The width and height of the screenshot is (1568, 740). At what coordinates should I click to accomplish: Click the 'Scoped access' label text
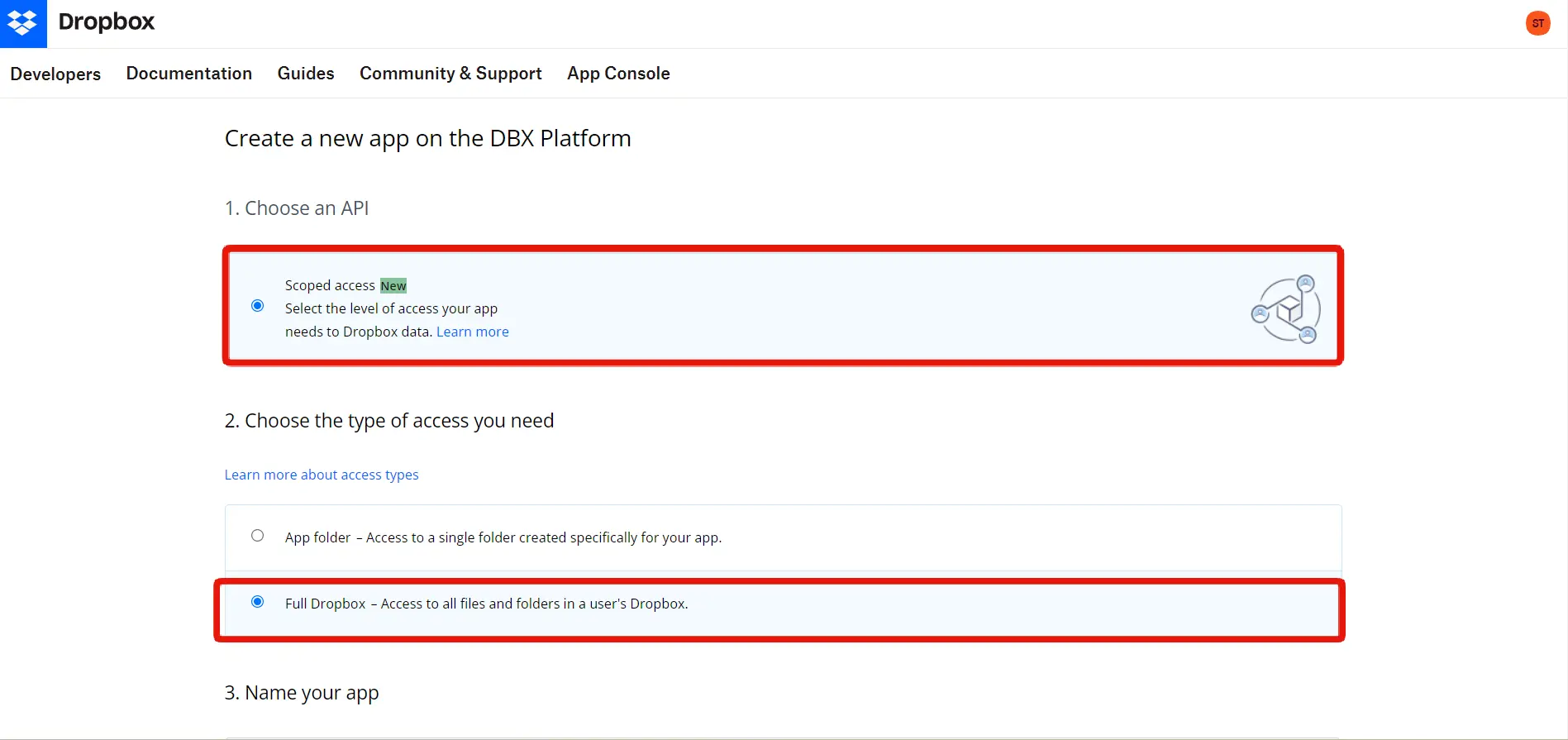click(330, 285)
